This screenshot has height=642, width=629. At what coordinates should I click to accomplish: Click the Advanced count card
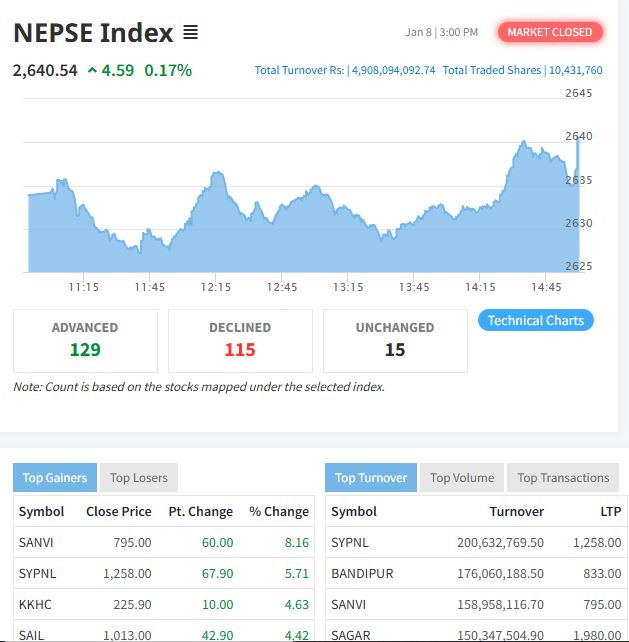[x=85, y=340]
